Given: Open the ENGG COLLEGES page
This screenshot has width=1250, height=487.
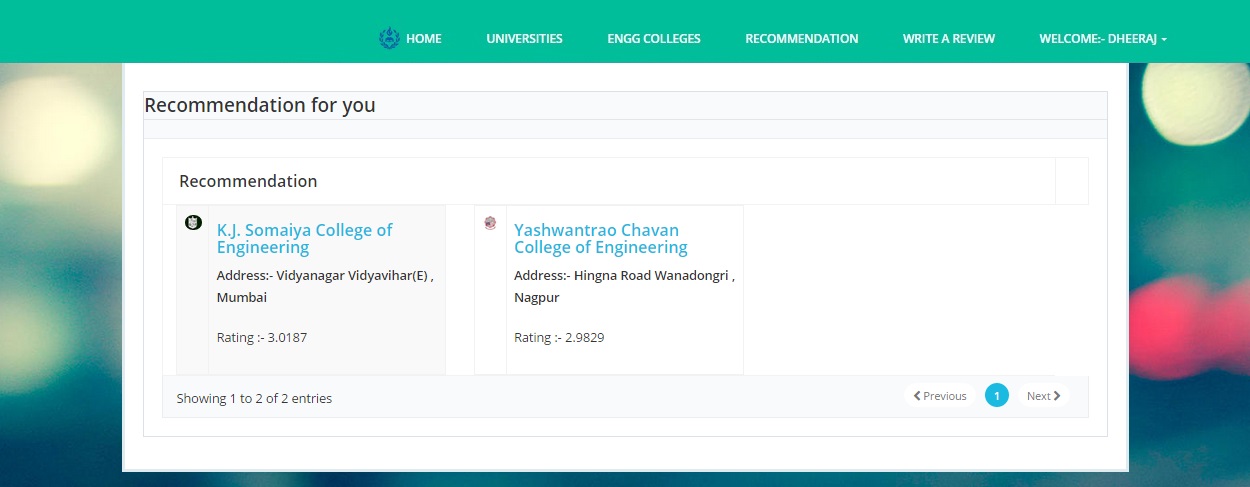Looking at the screenshot, I should pos(654,38).
